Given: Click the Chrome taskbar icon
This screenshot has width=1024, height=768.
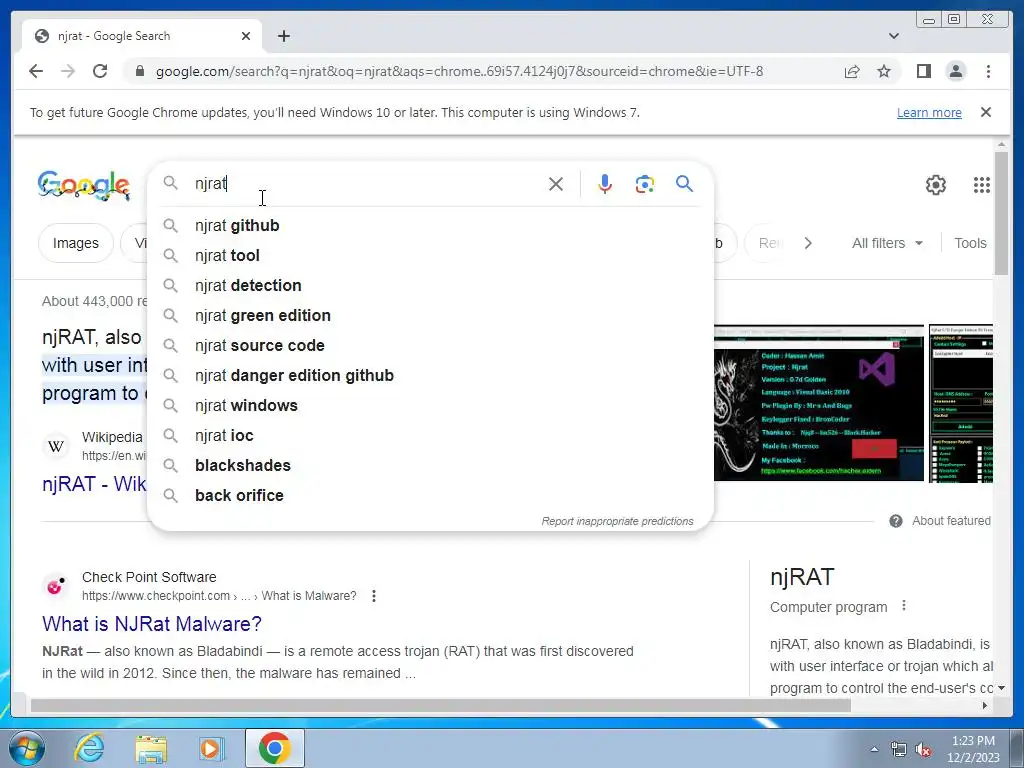Looking at the screenshot, I should point(275,748).
